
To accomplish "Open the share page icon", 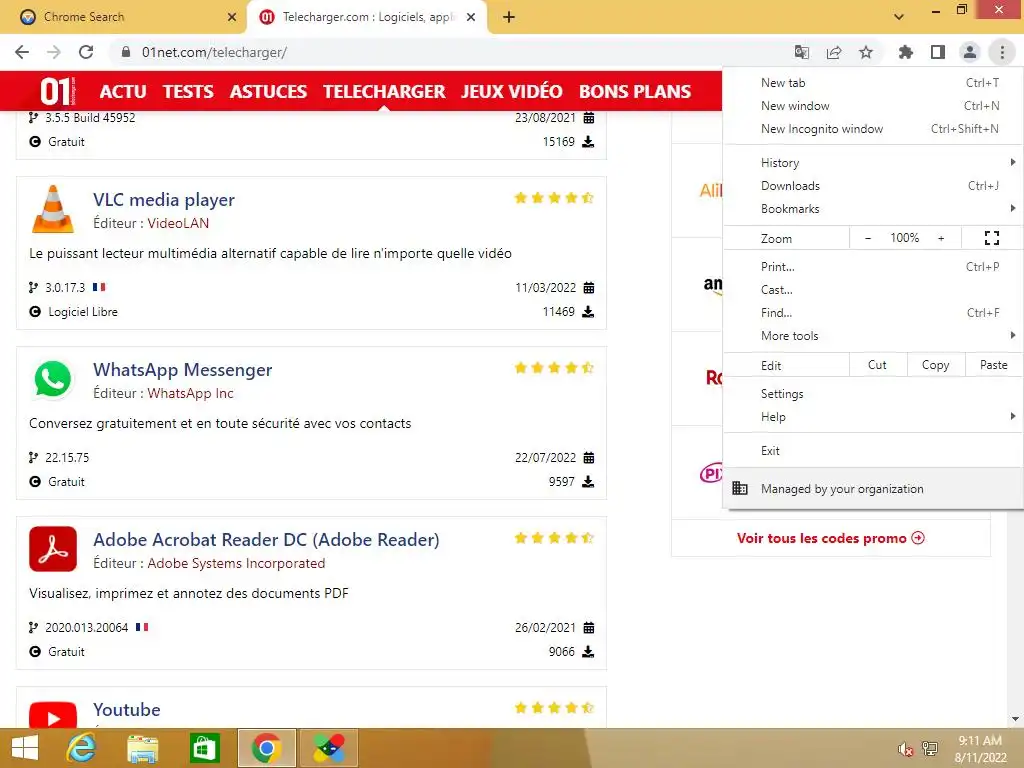I will 834,52.
